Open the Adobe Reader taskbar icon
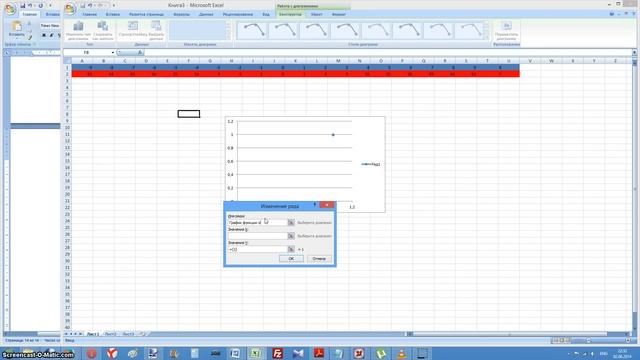Image resolution: width=640 pixels, height=360 pixels. click(318, 353)
